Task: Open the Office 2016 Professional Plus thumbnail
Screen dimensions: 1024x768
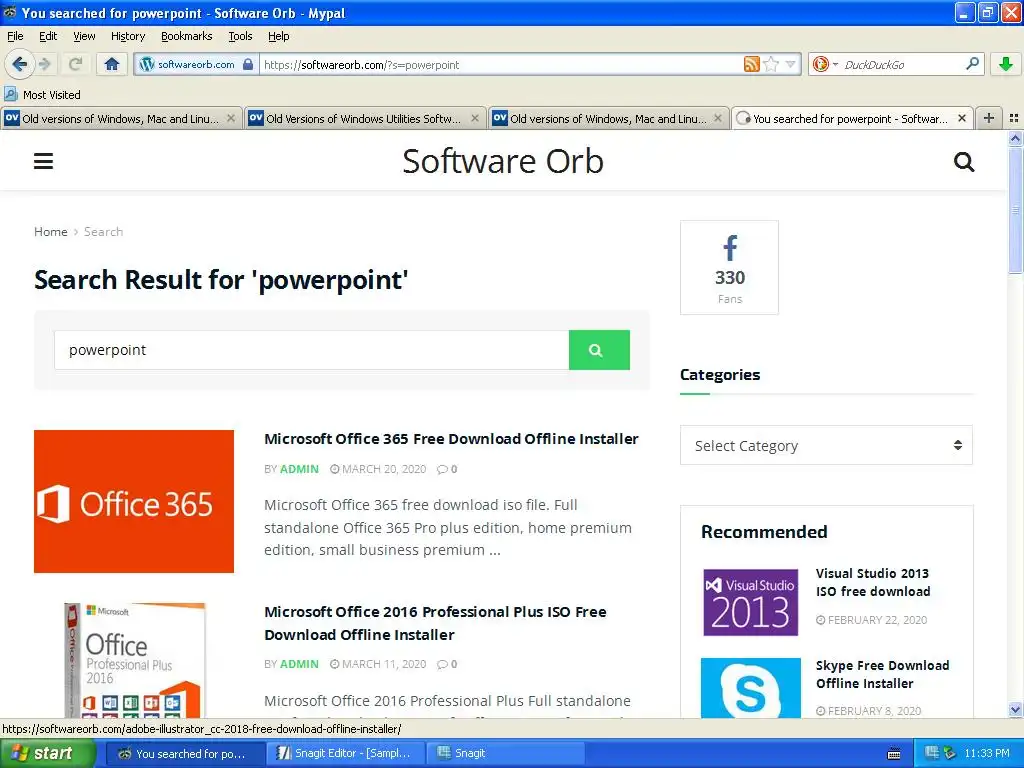Action: pos(134,660)
